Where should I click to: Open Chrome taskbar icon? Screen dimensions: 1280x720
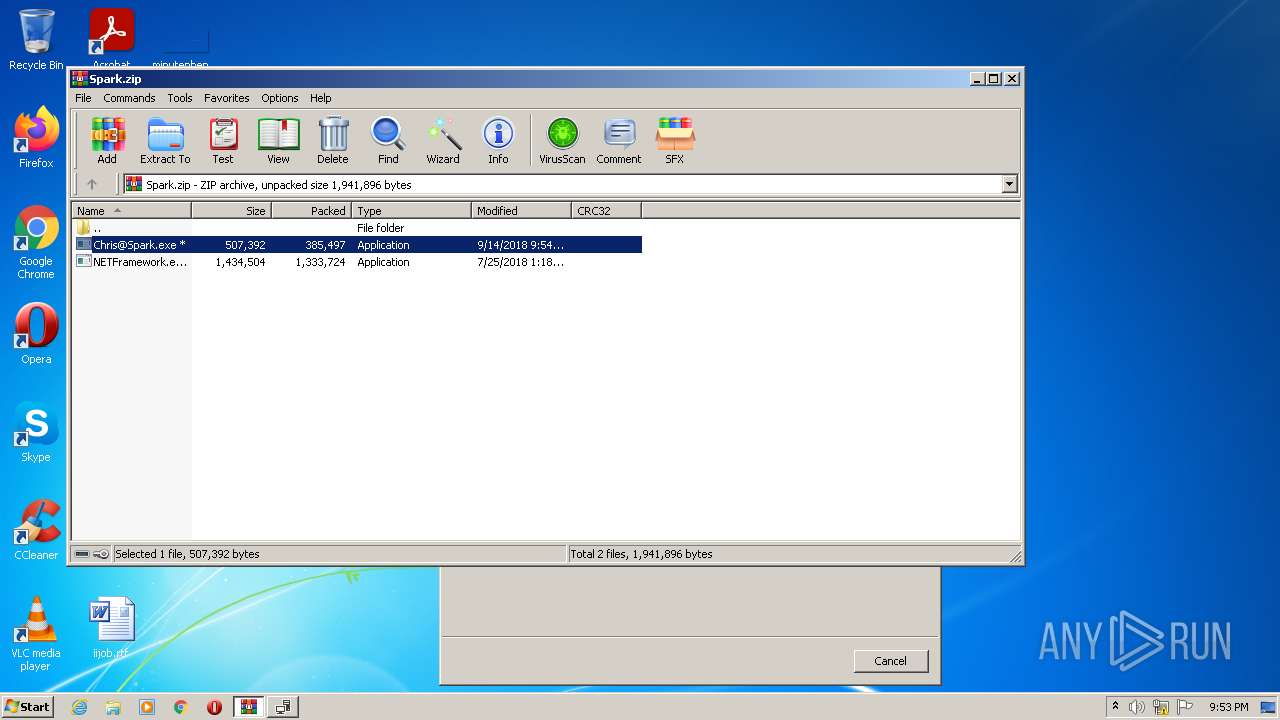(x=181, y=707)
